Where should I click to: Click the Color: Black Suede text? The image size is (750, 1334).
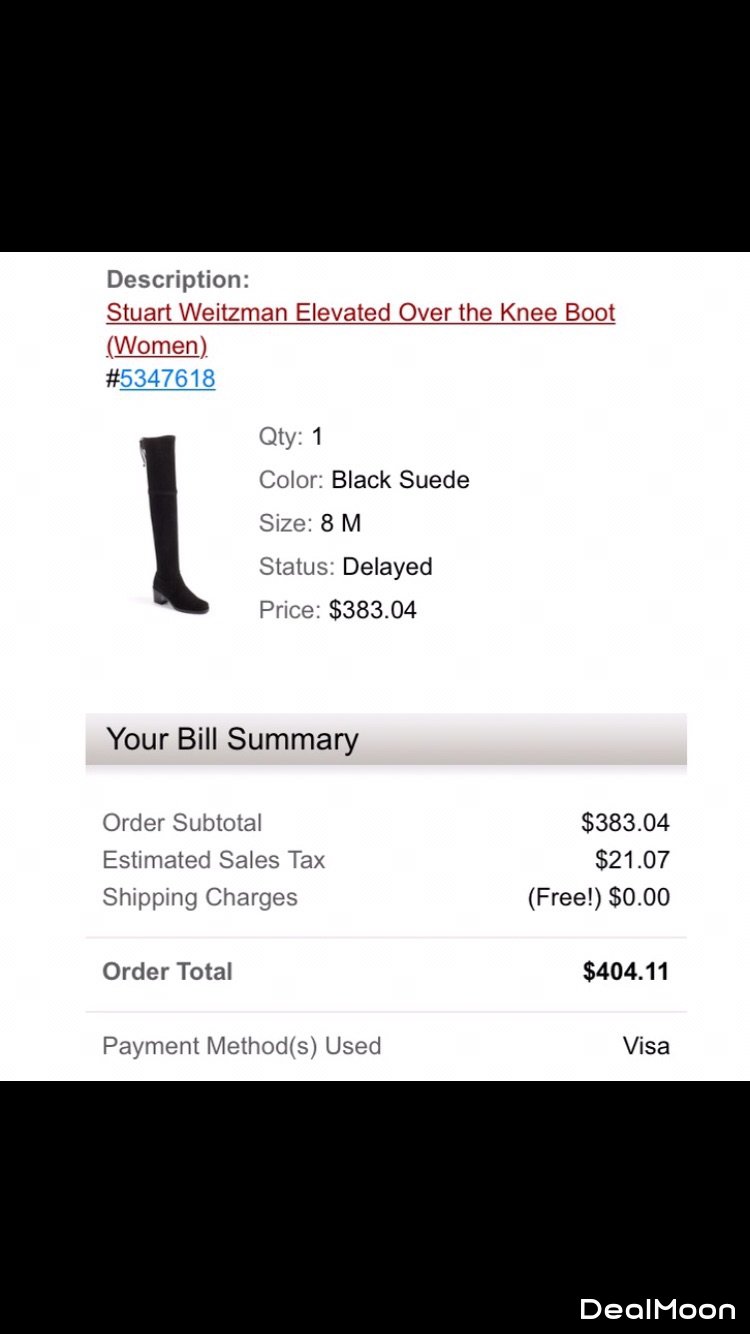coord(364,480)
